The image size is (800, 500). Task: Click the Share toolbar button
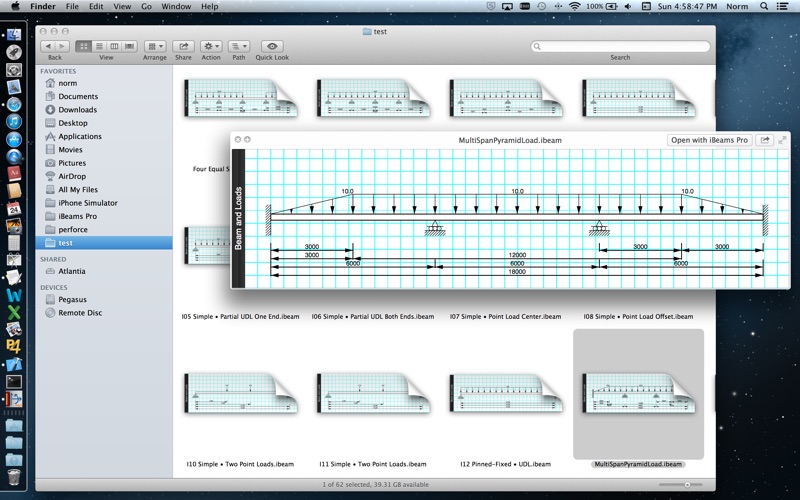183,46
